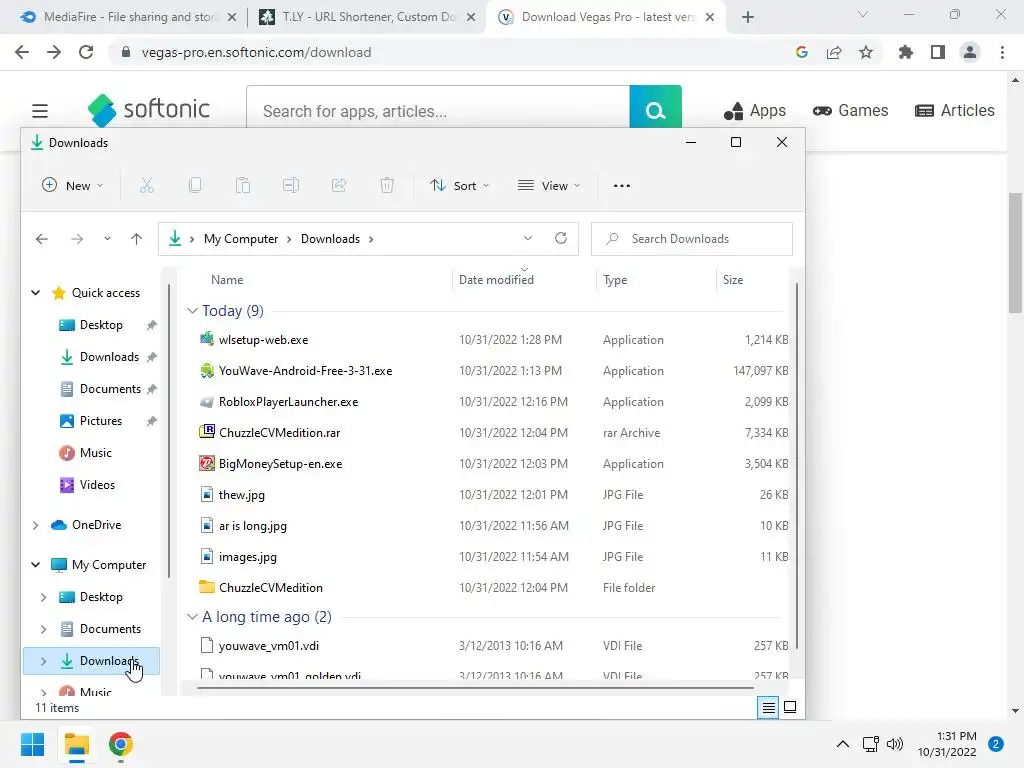Screen dimensions: 1024x768
Task: Switch to T.LY URL Shortener tab
Action: pos(367,17)
